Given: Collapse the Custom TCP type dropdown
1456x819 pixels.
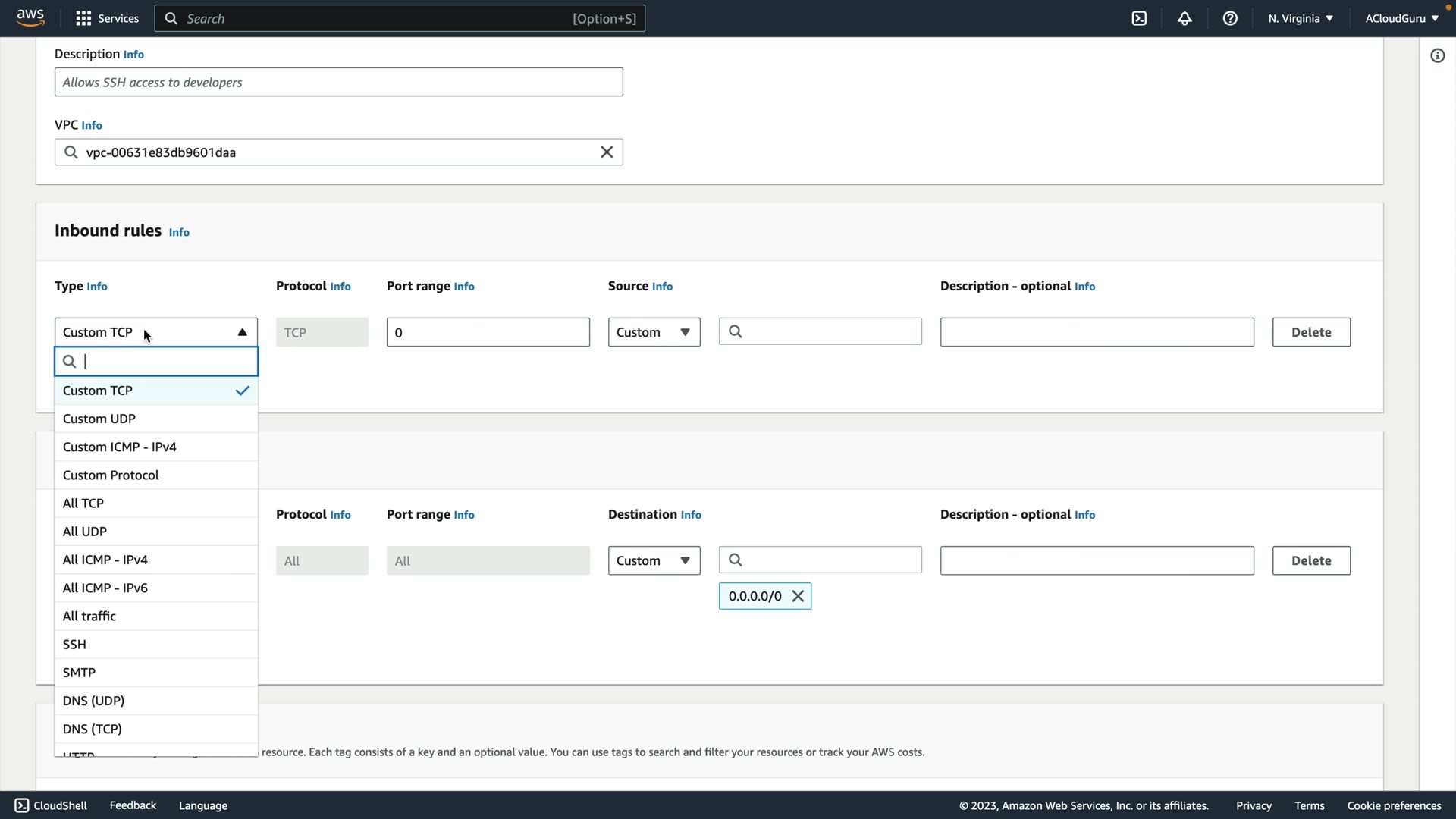Looking at the screenshot, I should [x=242, y=332].
